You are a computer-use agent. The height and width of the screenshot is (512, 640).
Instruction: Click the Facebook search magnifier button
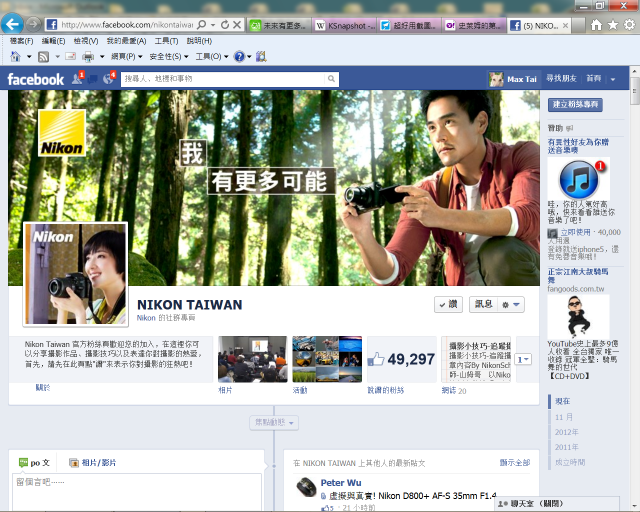click(x=331, y=79)
